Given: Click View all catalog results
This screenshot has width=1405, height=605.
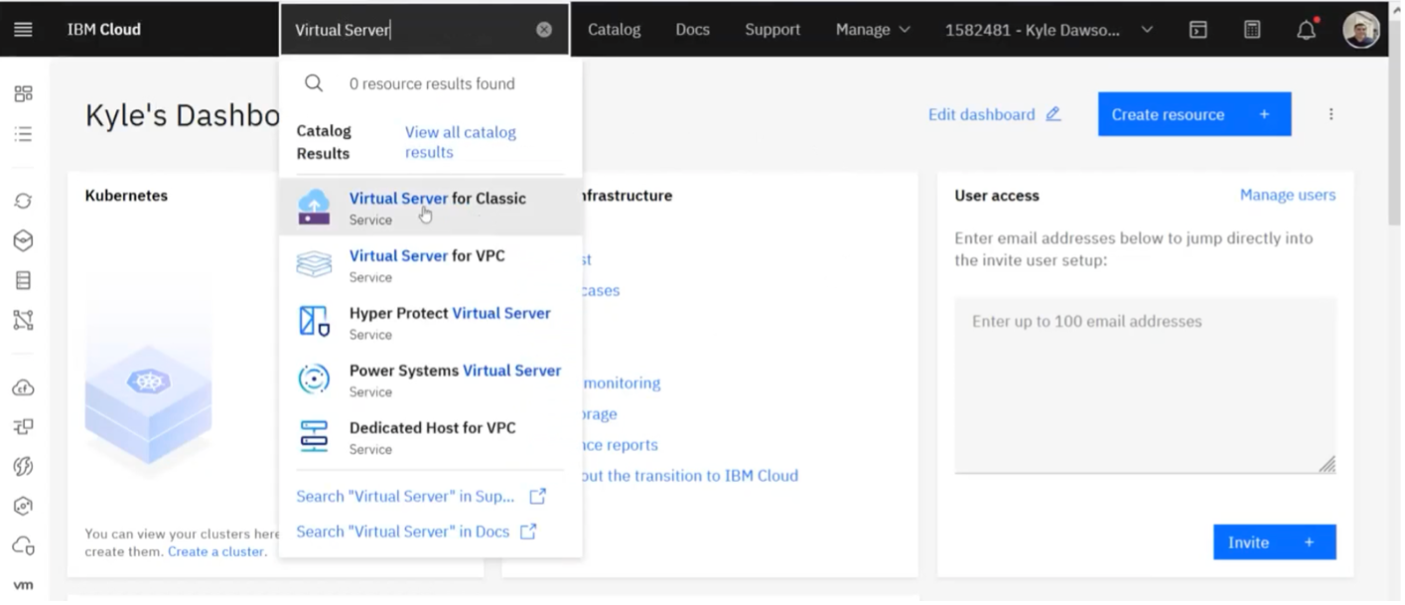Looking at the screenshot, I should click(460, 142).
